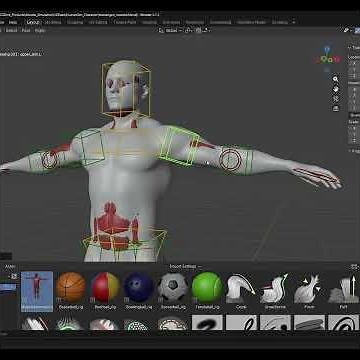Open the Animation workspace tab
This screenshot has height=360, width=360.
coord(171,22)
